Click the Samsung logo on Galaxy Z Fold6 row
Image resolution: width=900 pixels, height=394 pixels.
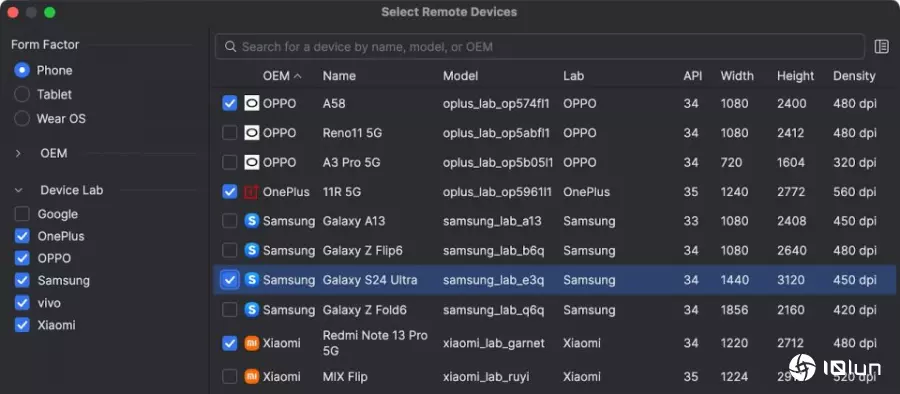[x=251, y=310]
